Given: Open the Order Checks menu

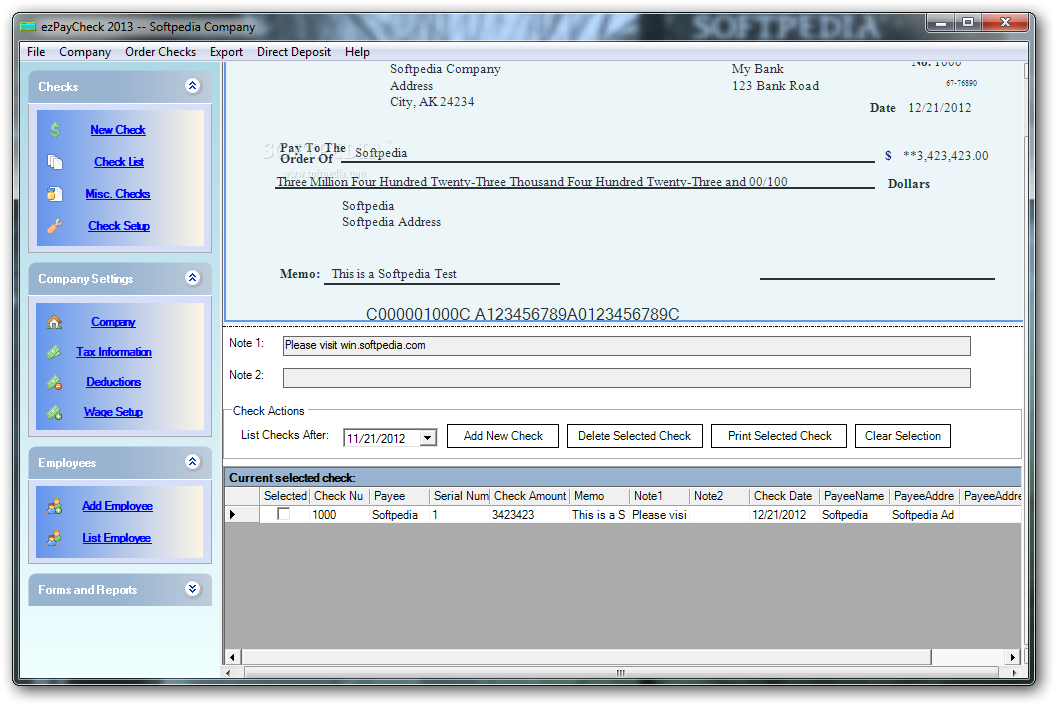Looking at the screenshot, I should [160, 52].
